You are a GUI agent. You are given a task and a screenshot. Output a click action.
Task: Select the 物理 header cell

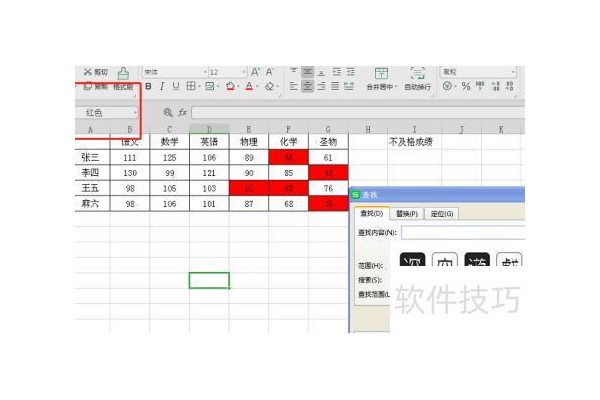(x=249, y=142)
